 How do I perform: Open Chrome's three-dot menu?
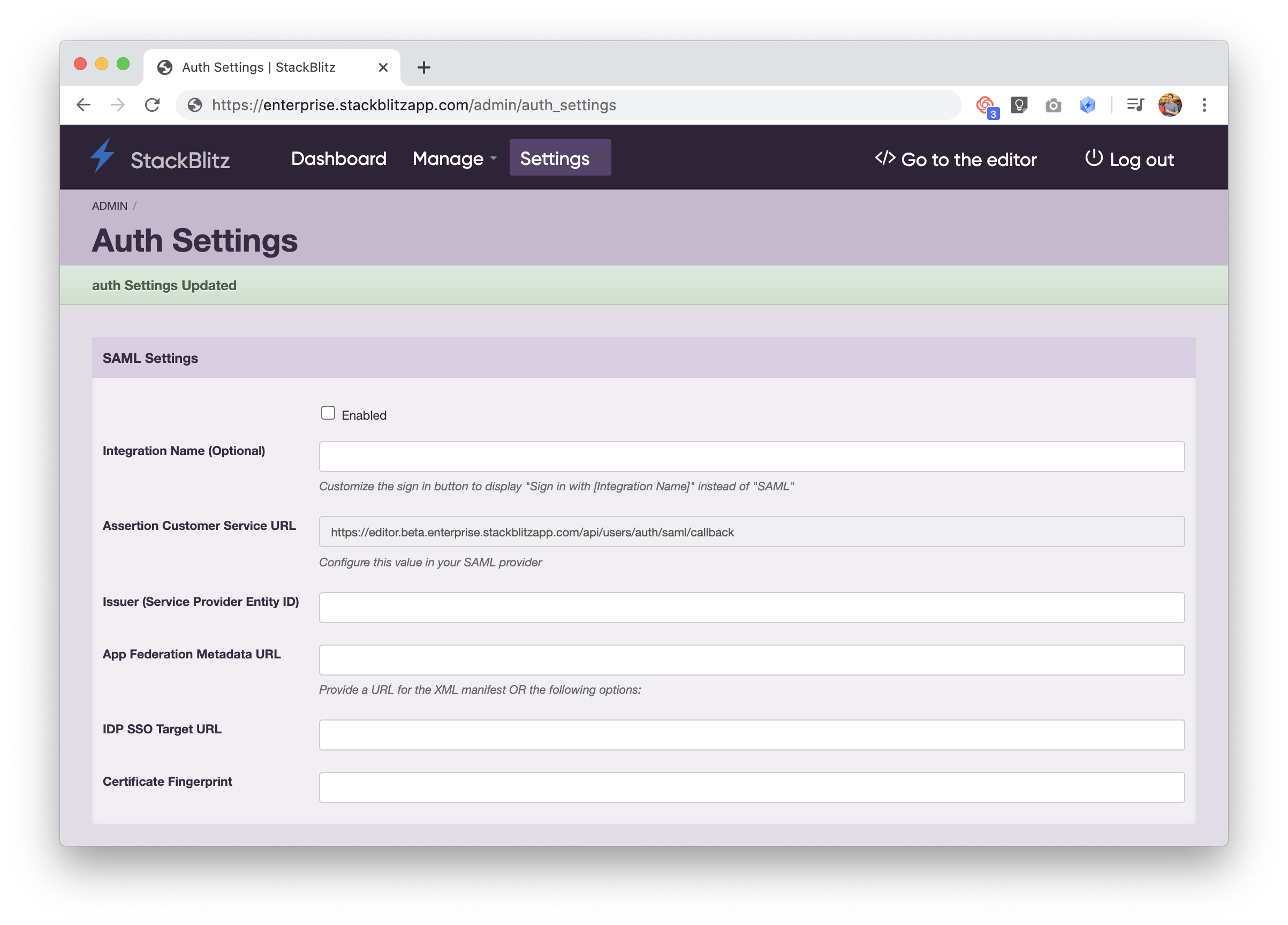(1204, 104)
